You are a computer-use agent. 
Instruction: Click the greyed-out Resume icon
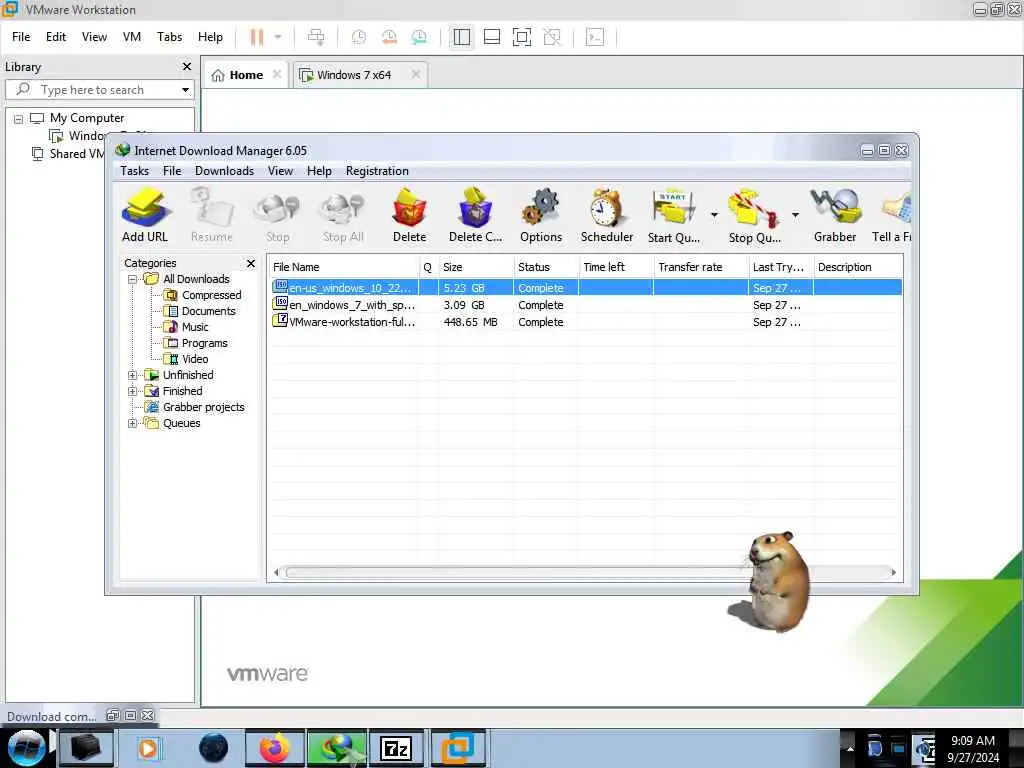coord(212,216)
